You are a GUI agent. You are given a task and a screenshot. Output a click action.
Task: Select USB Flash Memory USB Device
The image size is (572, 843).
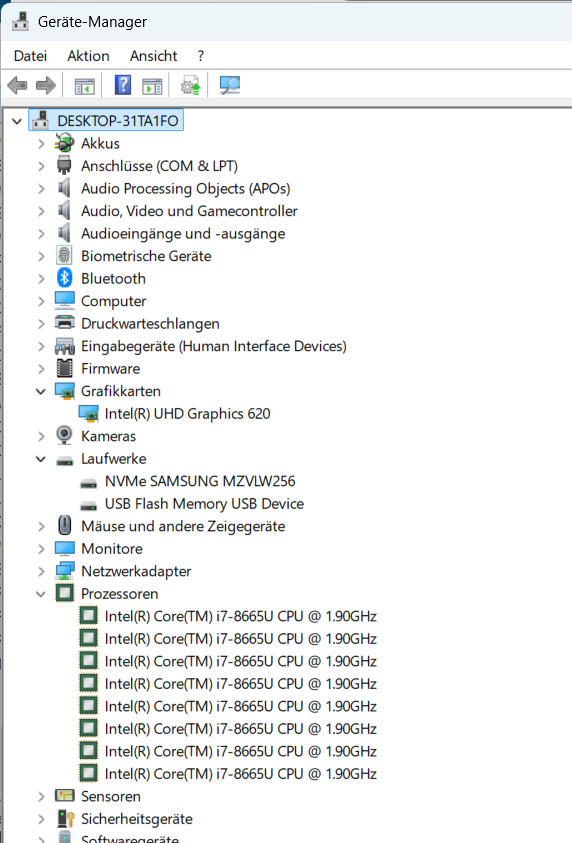[204, 504]
